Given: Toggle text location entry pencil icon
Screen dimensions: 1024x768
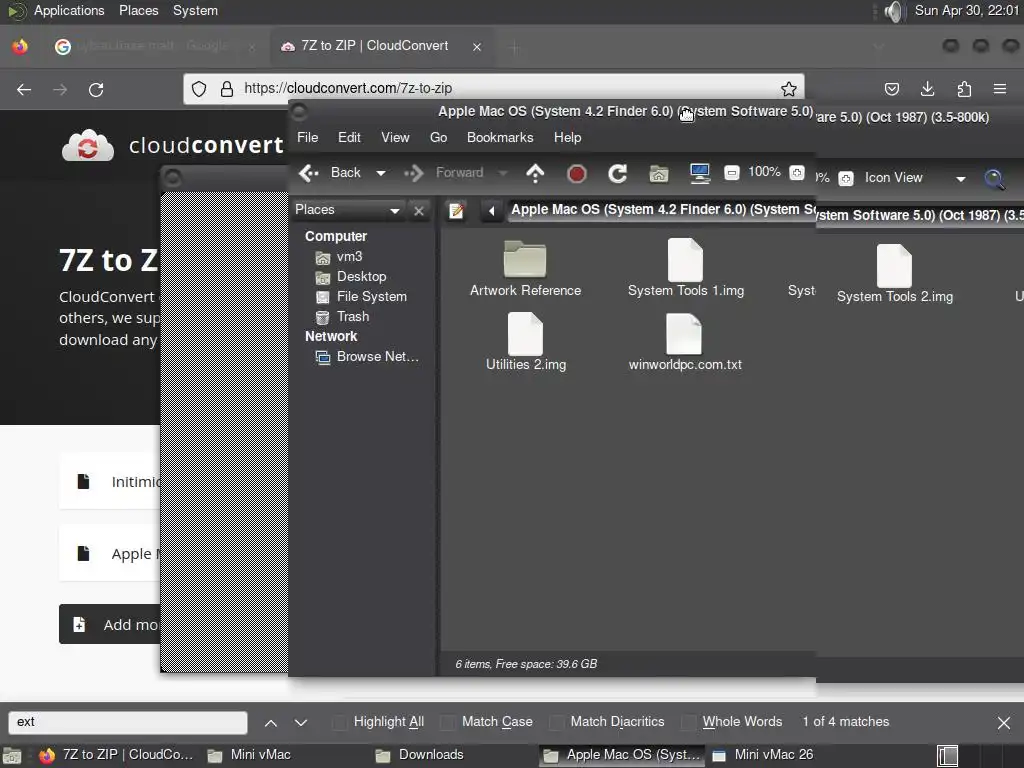Looking at the screenshot, I should [x=456, y=210].
